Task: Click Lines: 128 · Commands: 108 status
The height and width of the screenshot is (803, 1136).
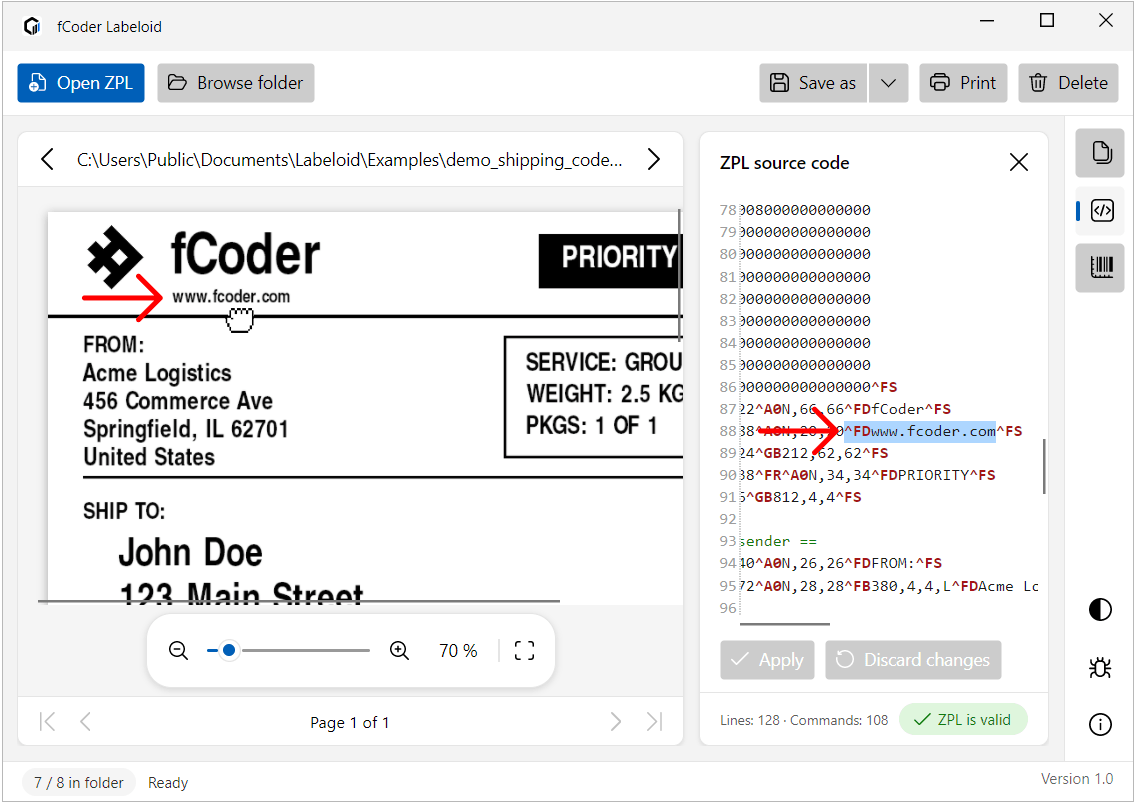Action: pyautogui.click(x=803, y=720)
